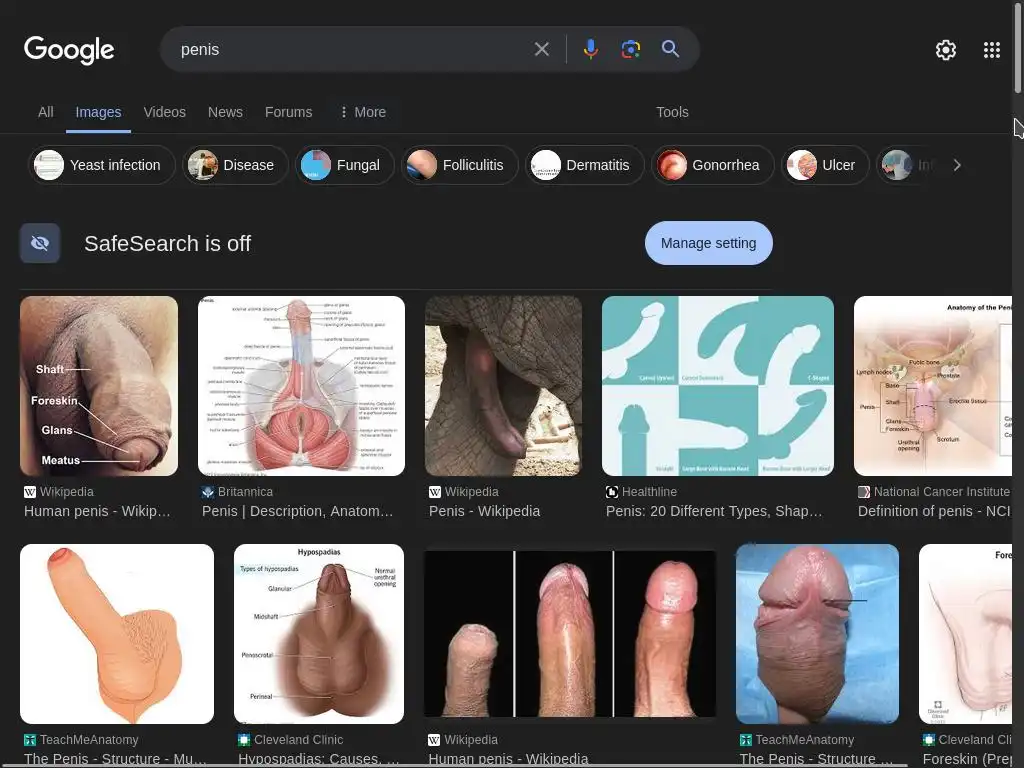Click the Google logo
This screenshot has width=1024, height=768.
click(x=69, y=50)
